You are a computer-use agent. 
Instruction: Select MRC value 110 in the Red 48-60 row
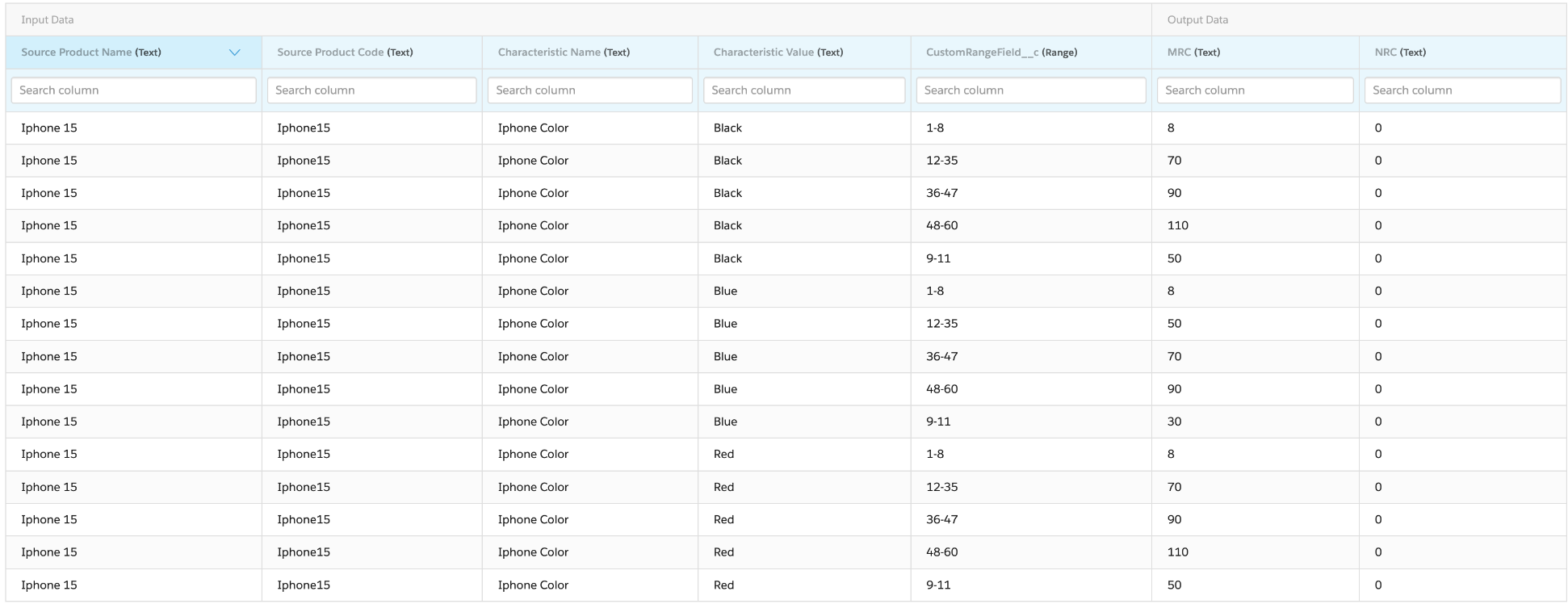click(x=1256, y=552)
